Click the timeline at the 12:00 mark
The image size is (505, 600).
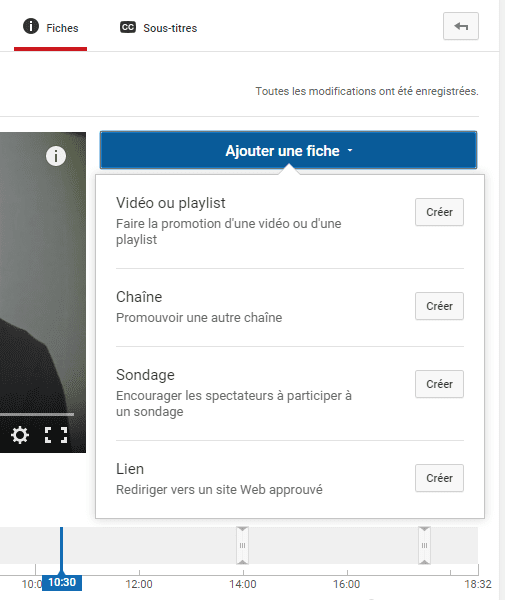139,584
